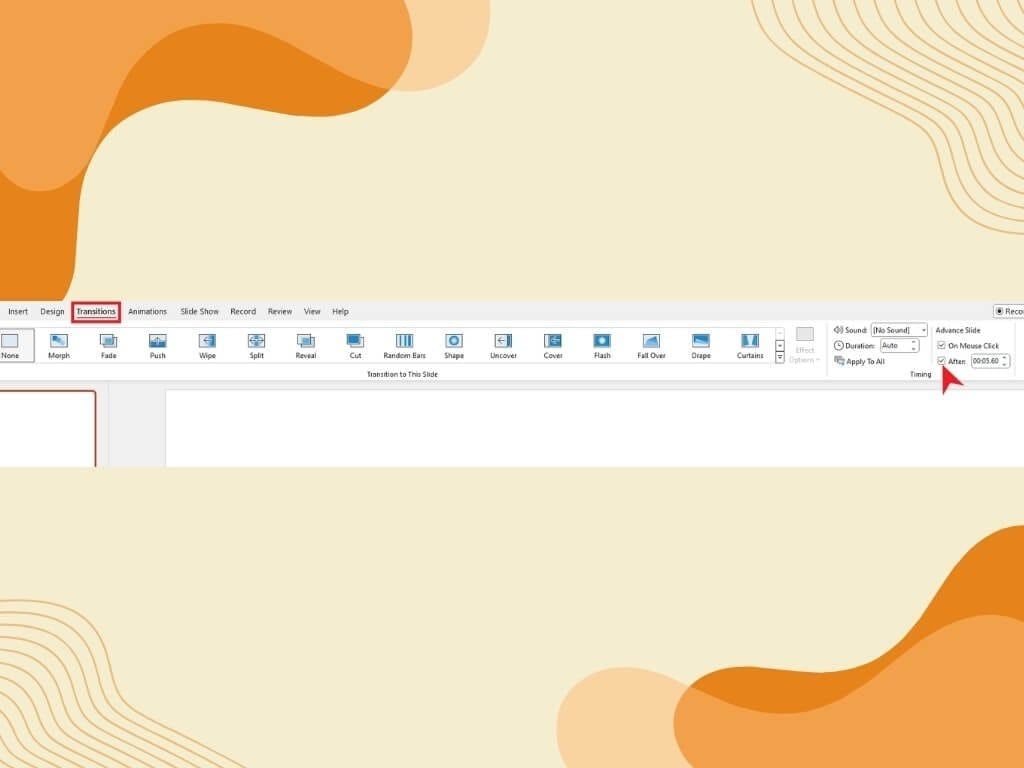Image resolution: width=1024 pixels, height=768 pixels.
Task: Open the Slide Show ribbon tab
Action: 198,311
